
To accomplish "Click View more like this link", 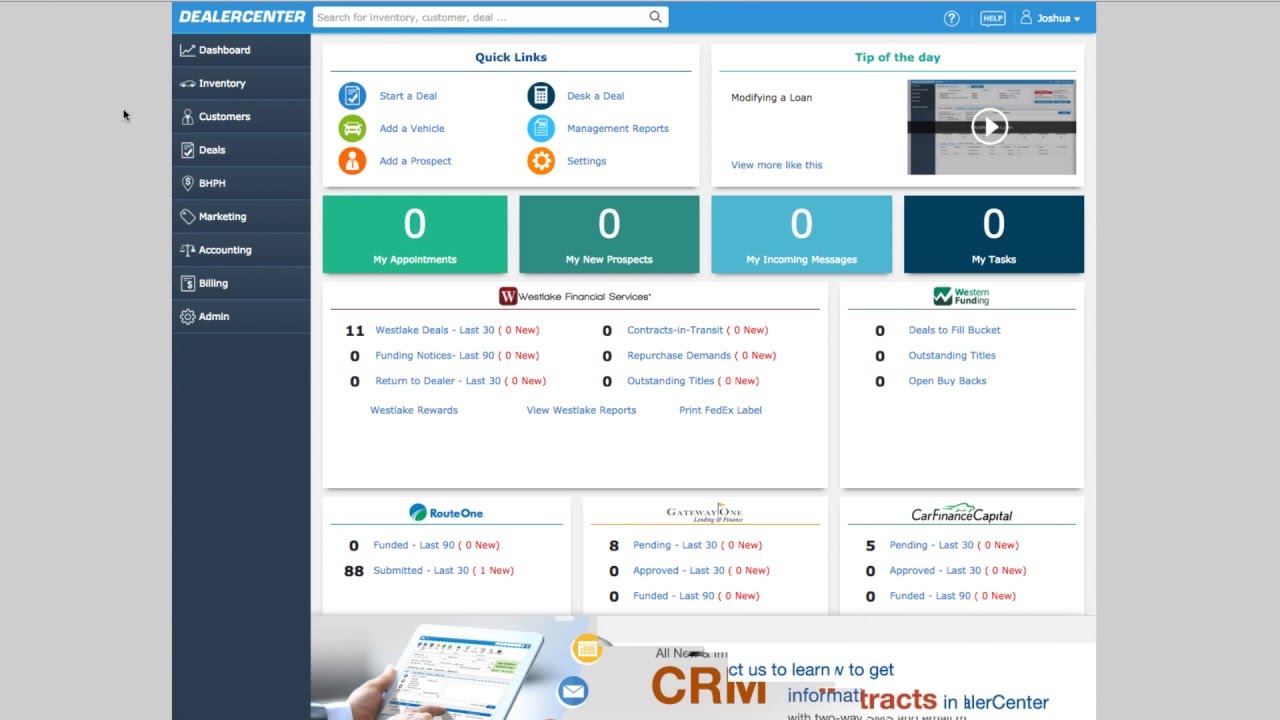I will coord(777,165).
